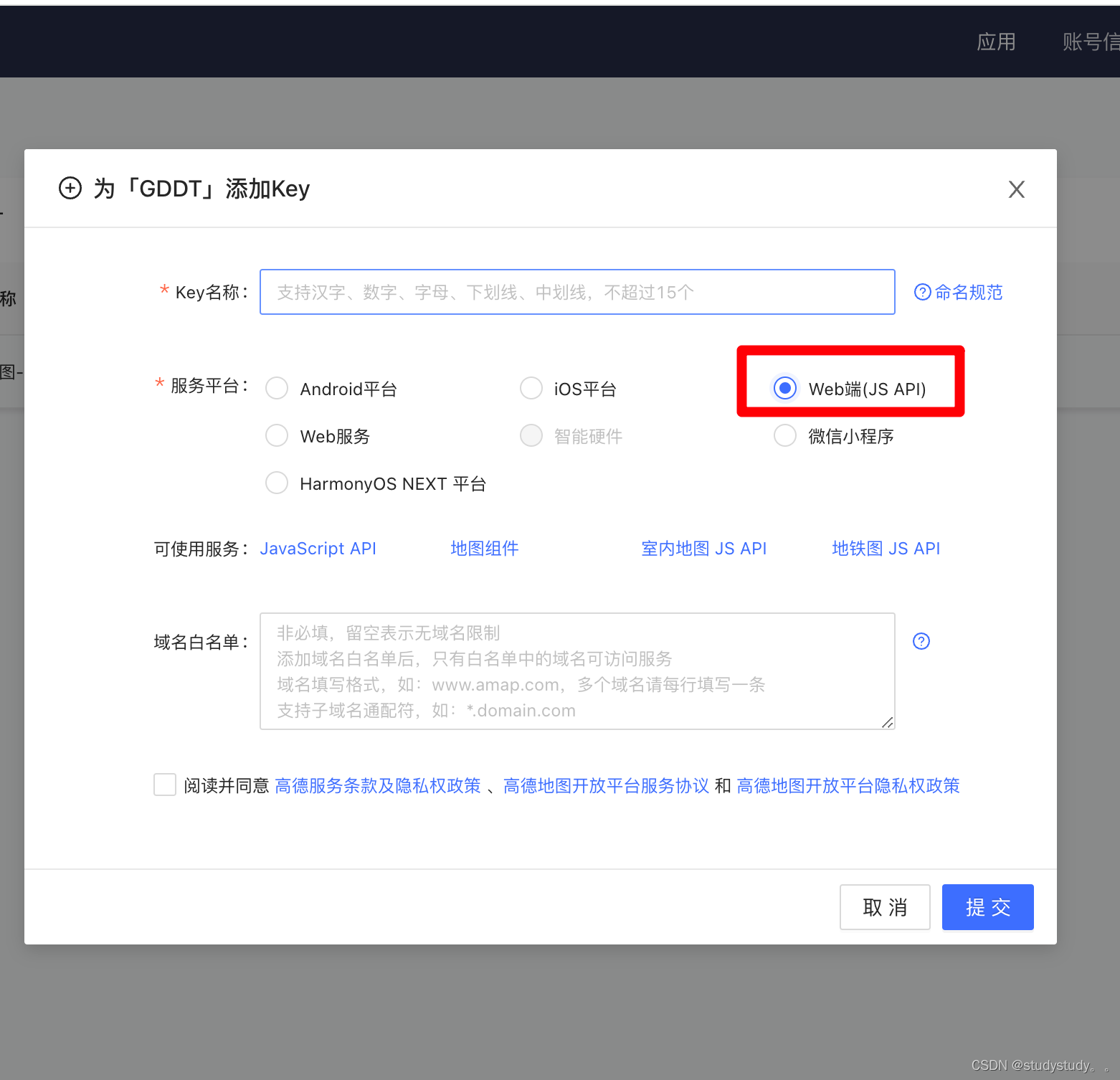Click the 提交 submit button
The height and width of the screenshot is (1080, 1120).
coord(987,907)
